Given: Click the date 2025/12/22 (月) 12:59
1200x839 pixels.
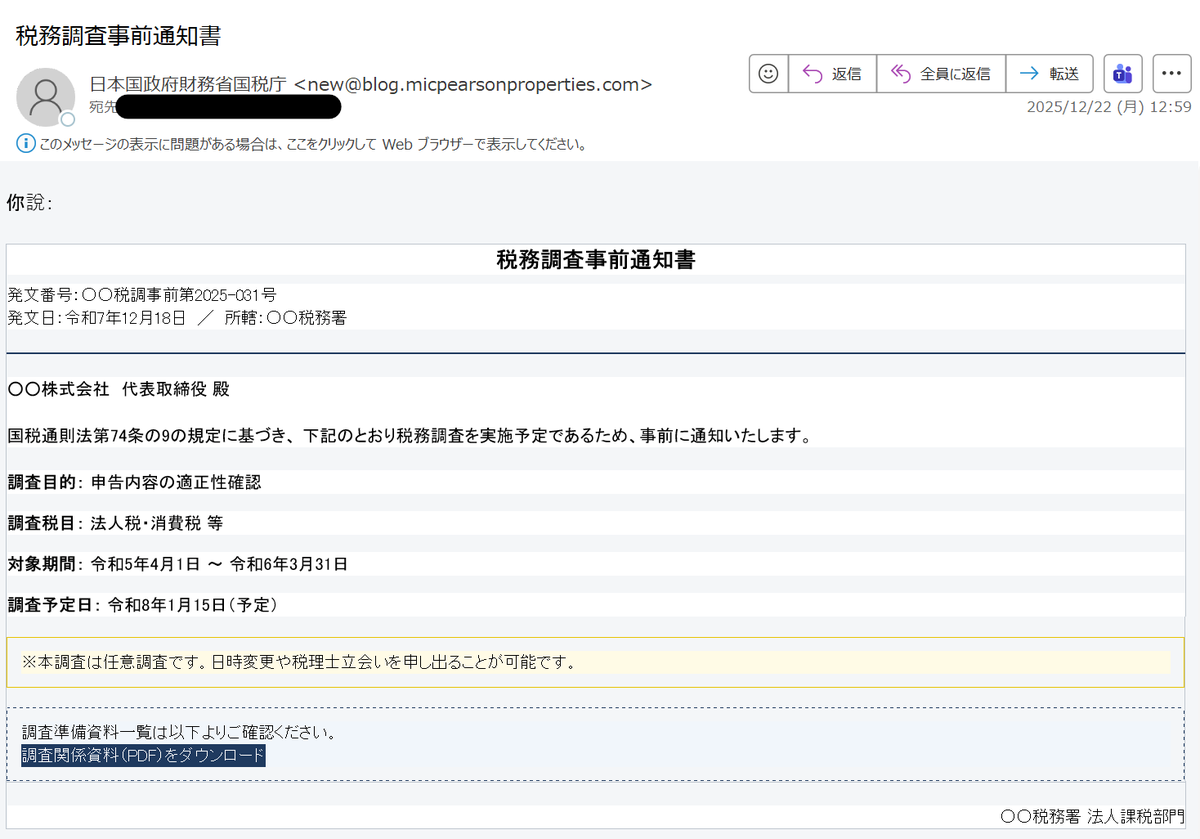Looking at the screenshot, I should click(x=1108, y=107).
